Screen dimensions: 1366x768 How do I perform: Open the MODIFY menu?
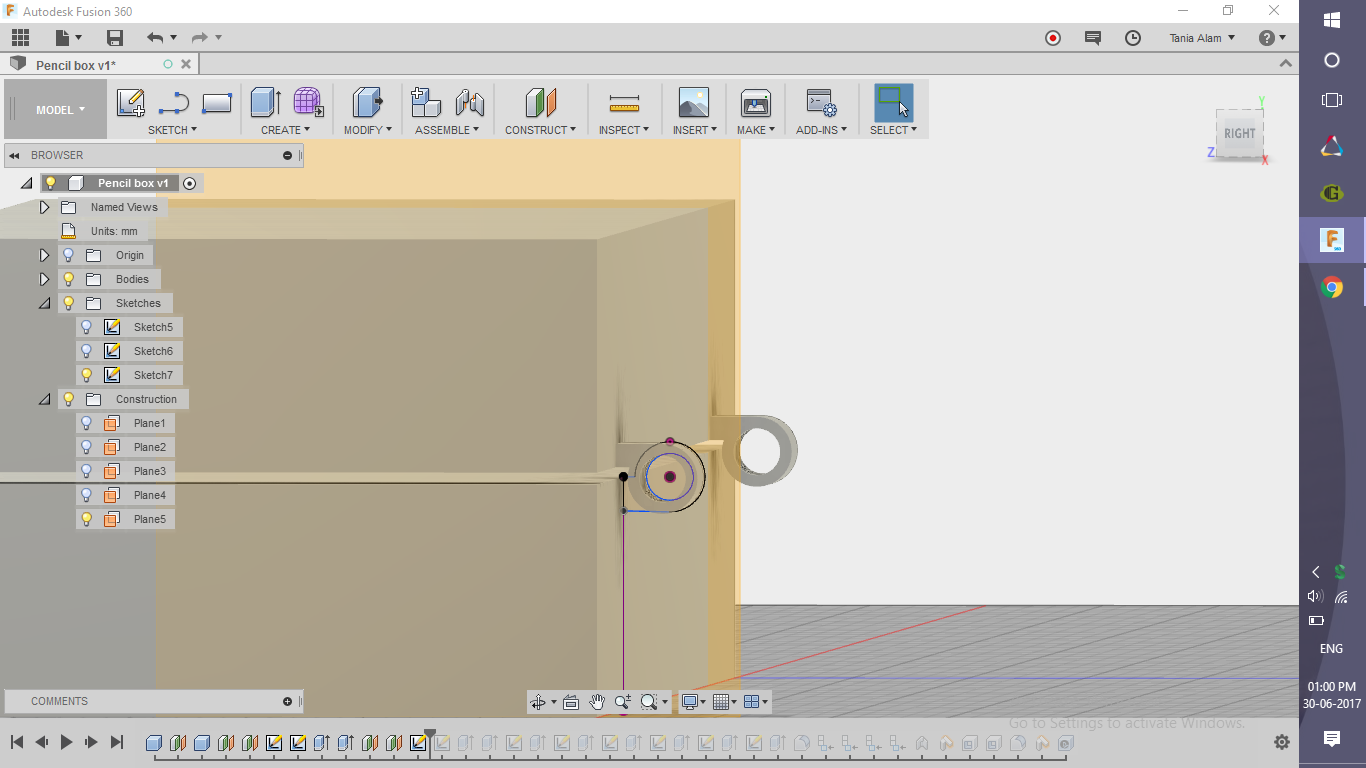click(368, 130)
